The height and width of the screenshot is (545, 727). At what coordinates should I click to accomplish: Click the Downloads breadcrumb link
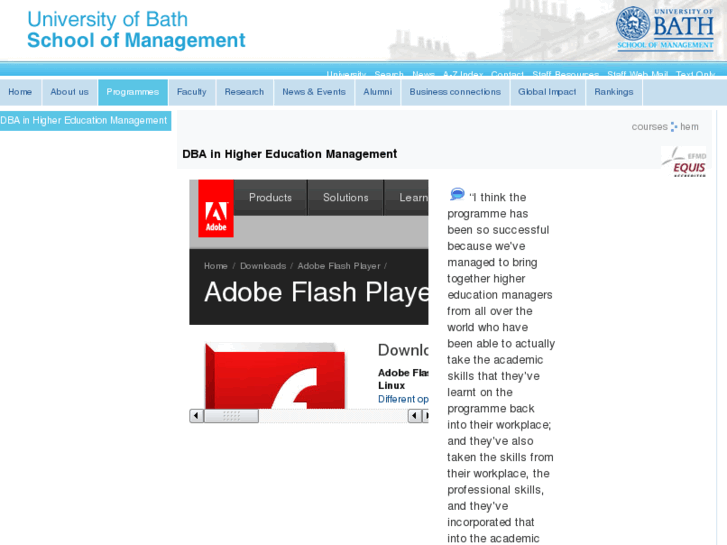(x=263, y=266)
